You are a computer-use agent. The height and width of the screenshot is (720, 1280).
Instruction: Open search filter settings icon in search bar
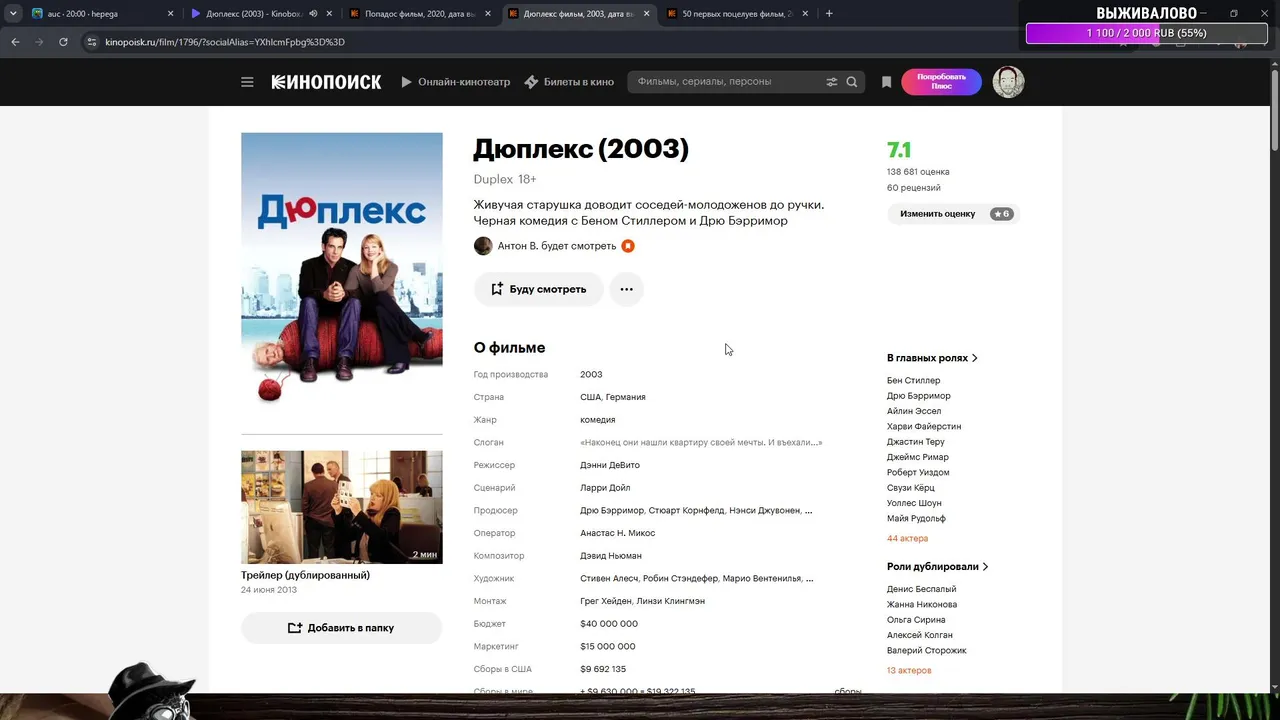(x=831, y=82)
